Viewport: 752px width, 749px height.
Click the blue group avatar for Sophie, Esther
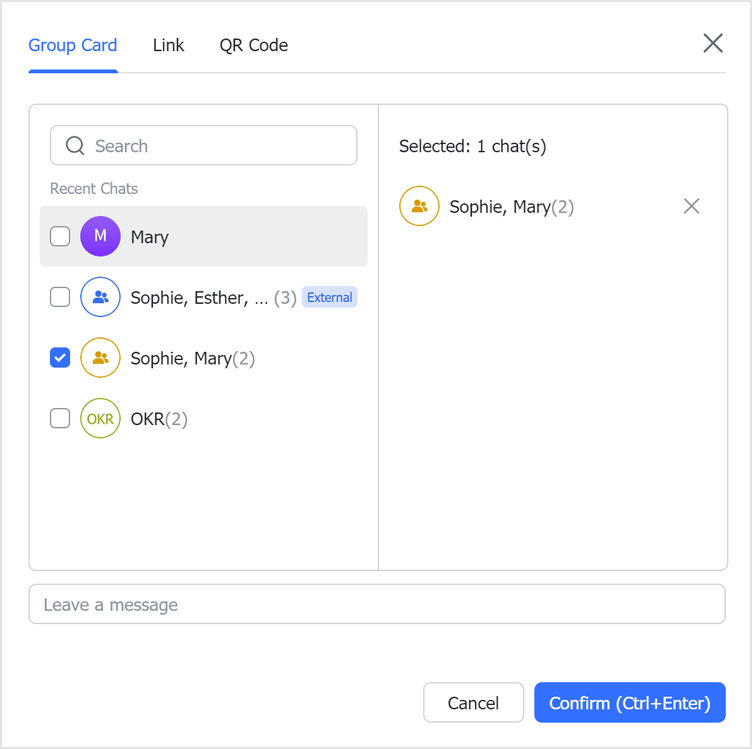pyautogui.click(x=100, y=297)
